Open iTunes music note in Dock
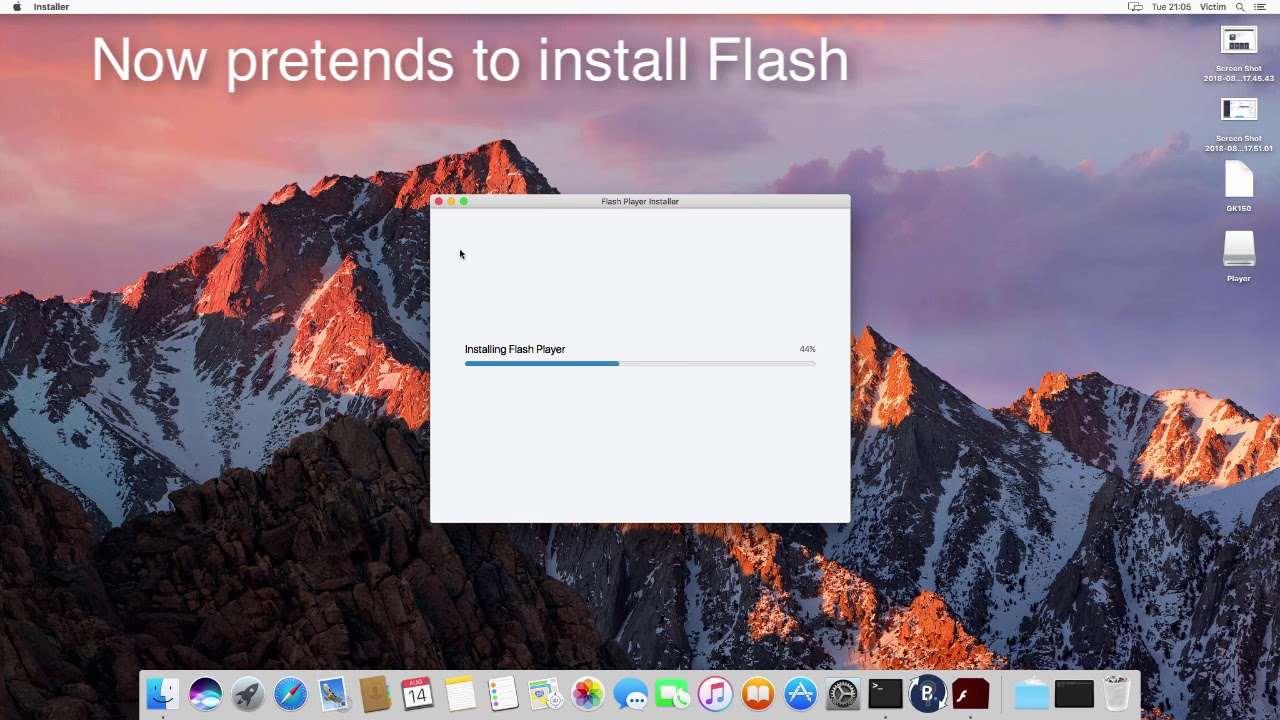The image size is (1280, 720). (715, 693)
